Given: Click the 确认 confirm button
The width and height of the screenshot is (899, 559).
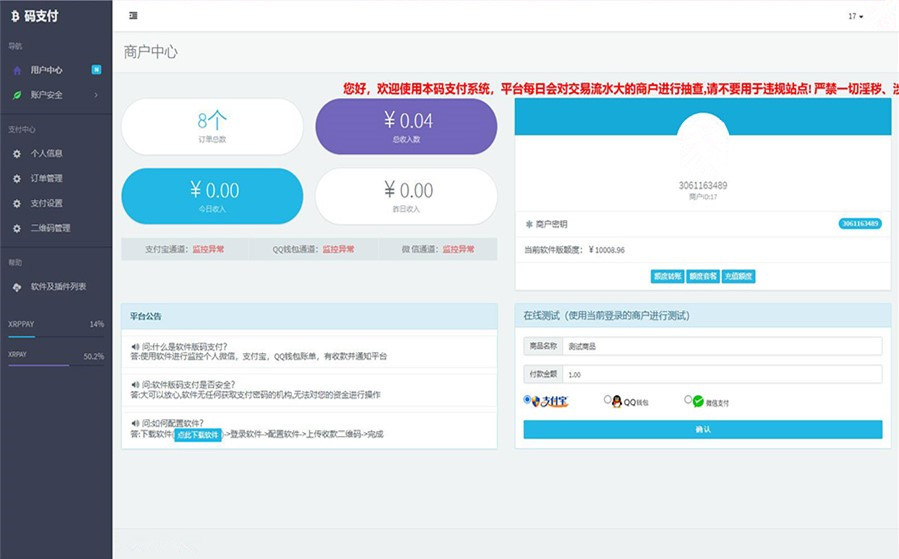Looking at the screenshot, I should tap(702, 429).
